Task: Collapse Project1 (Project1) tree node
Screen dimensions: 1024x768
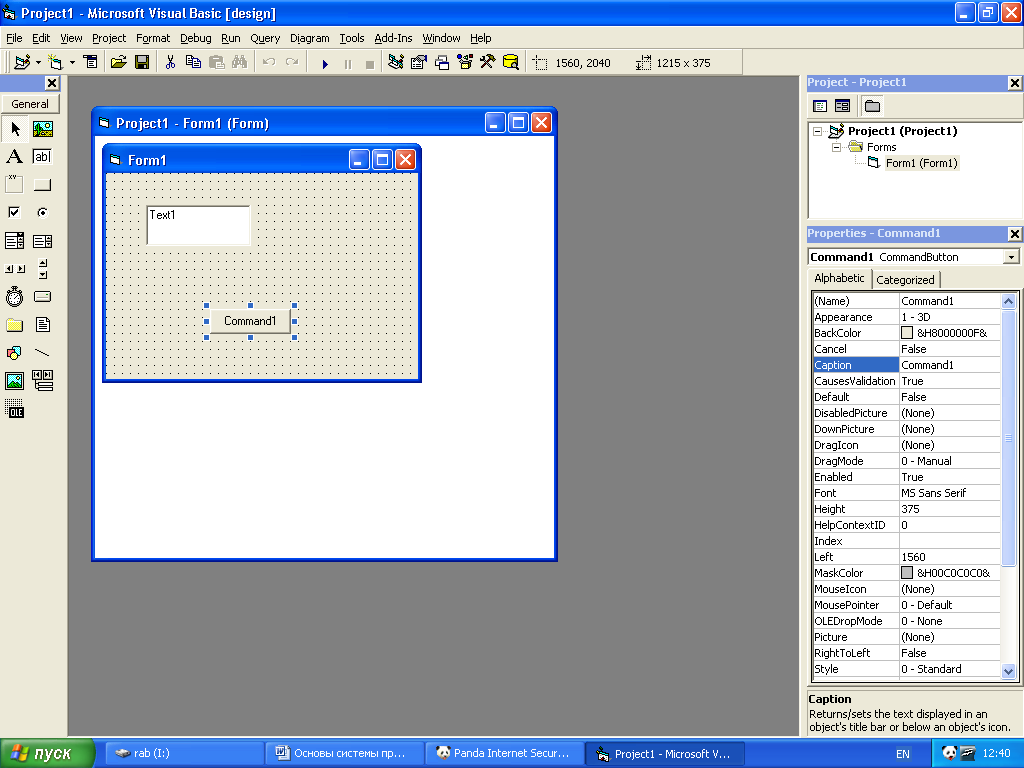Action: (x=818, y=131)
